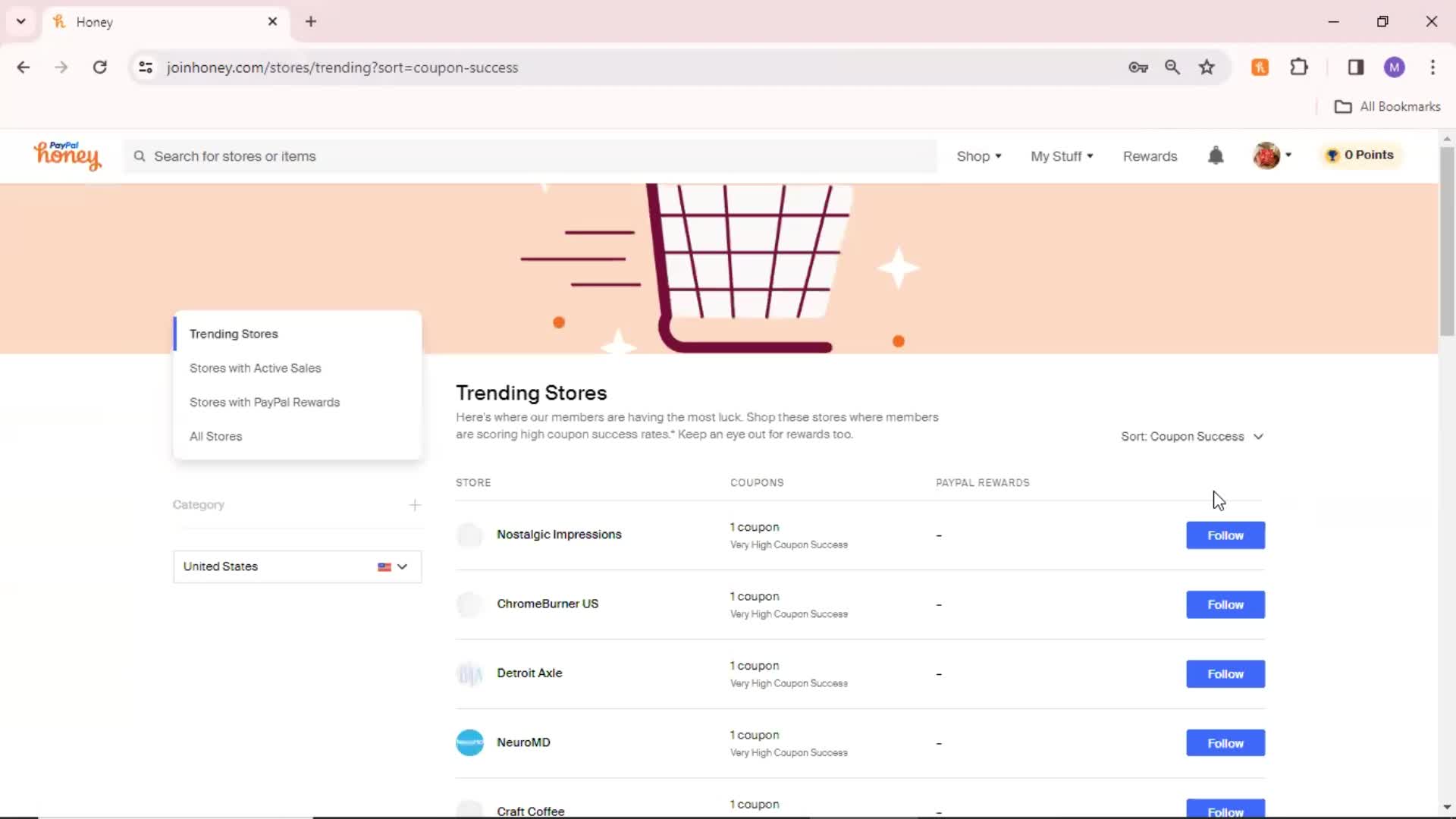Viewport: 1456px width, 819px height.
Task: Select Stores with Active Sales
Action: (255, 368)
